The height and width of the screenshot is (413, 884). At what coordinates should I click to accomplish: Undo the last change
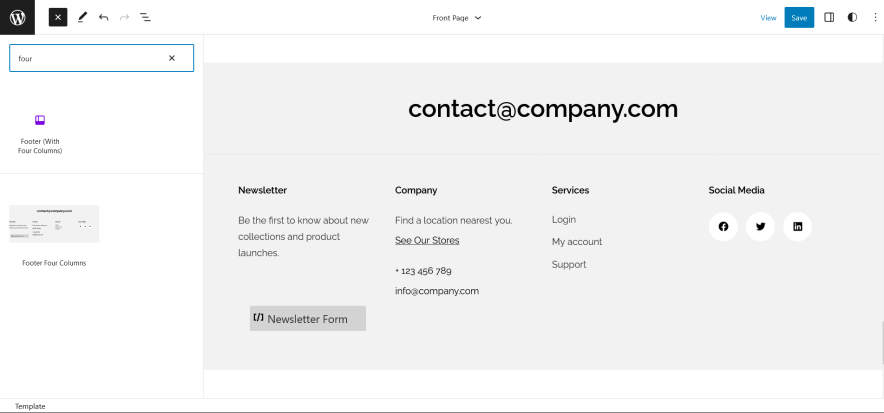click(x=103, y=17)
